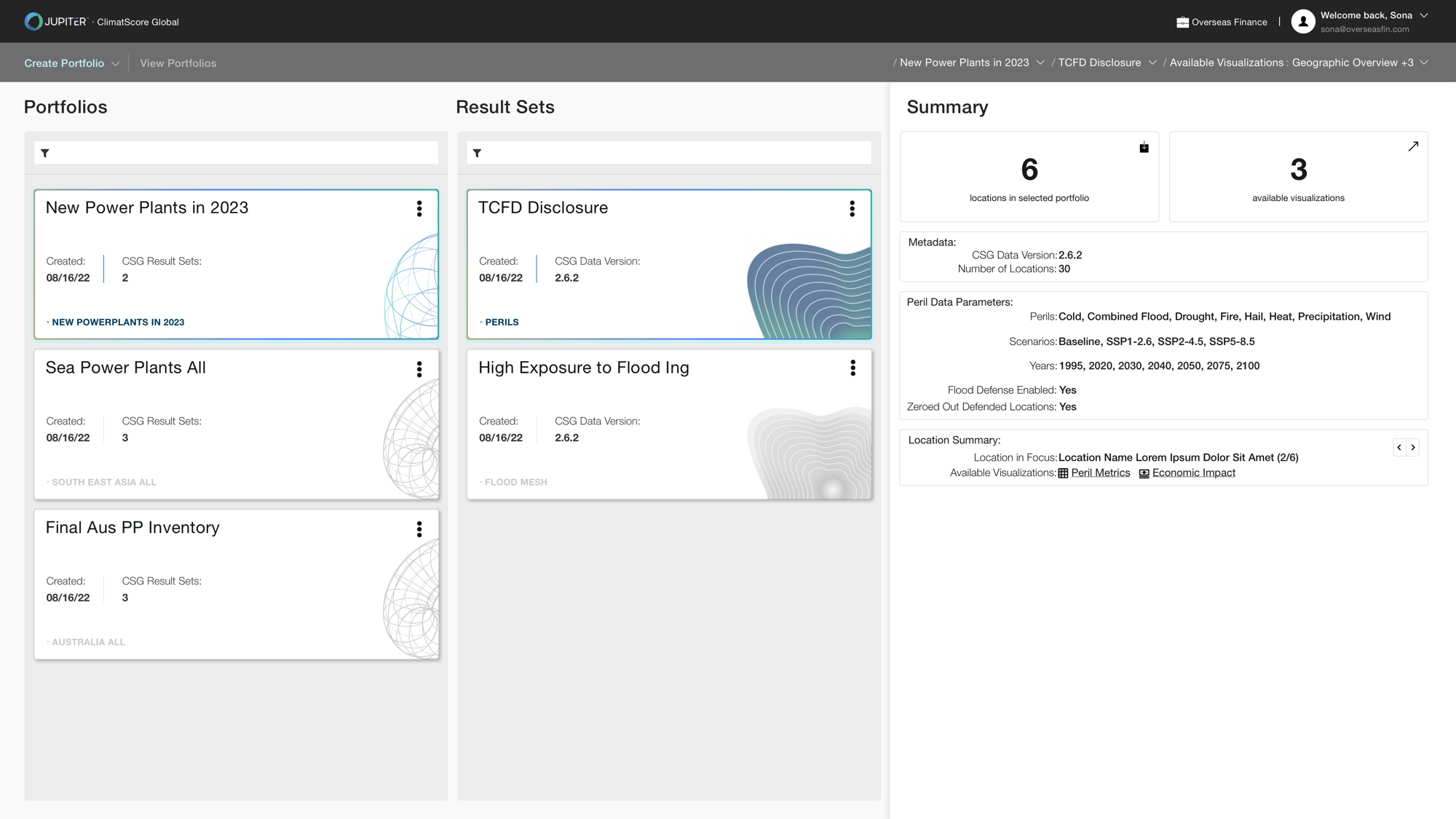The height and width of the screenshot is (819, 1456).
Task: Click the Peril Metrics table icon
Action: click(1063, 473)
